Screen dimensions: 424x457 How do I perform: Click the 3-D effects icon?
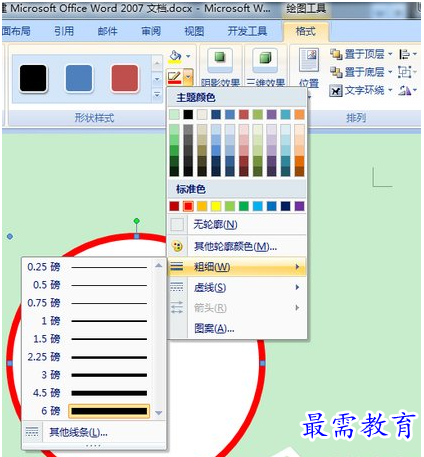[x=265, y=61]
